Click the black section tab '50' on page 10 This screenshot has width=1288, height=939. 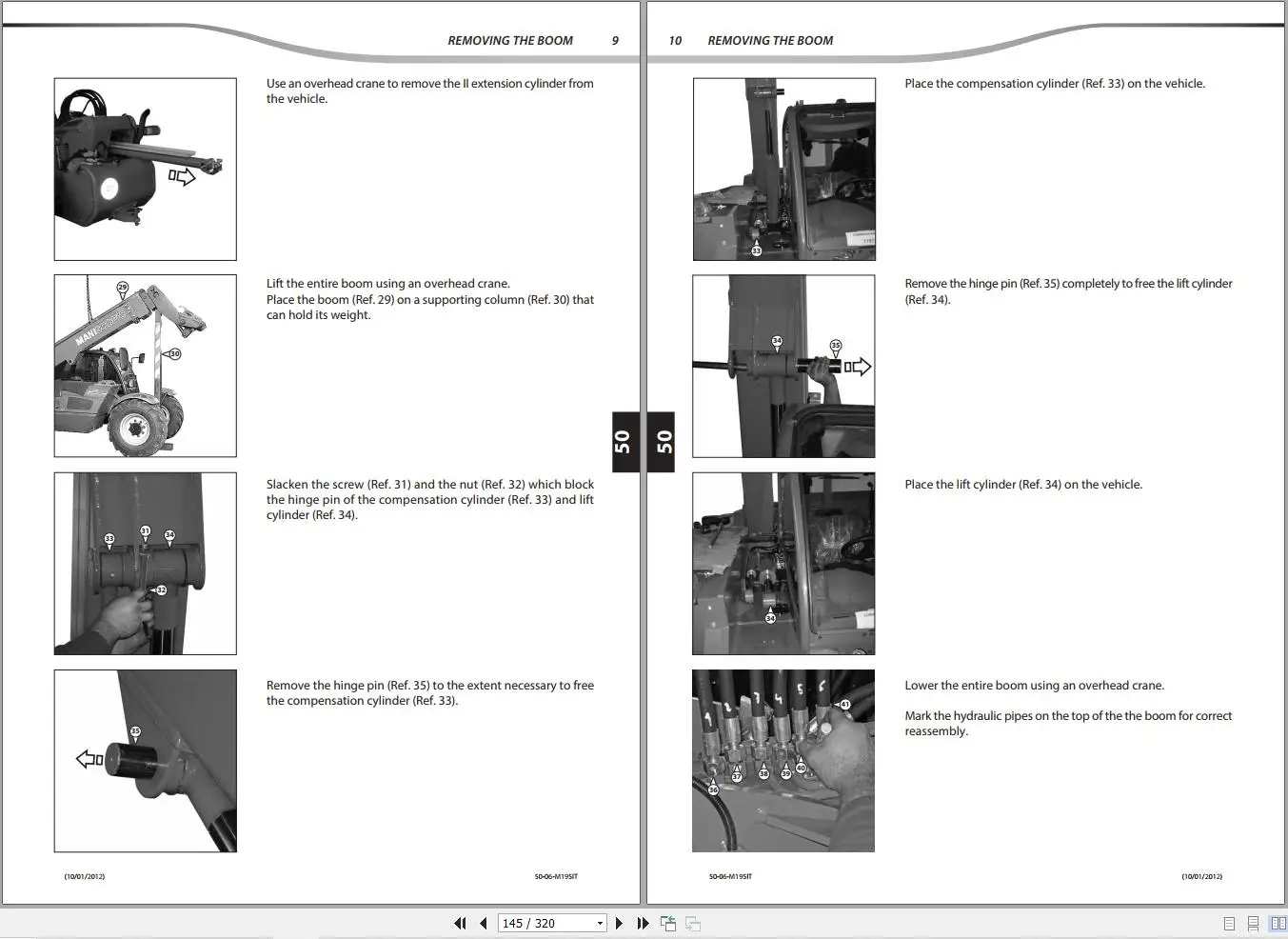(x=662, y=442)
